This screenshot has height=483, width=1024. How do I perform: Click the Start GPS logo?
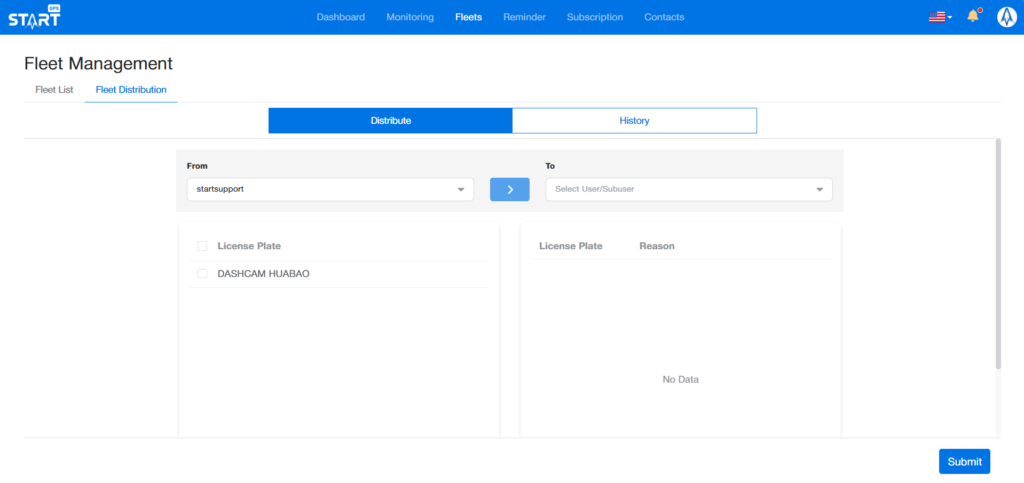34,17
